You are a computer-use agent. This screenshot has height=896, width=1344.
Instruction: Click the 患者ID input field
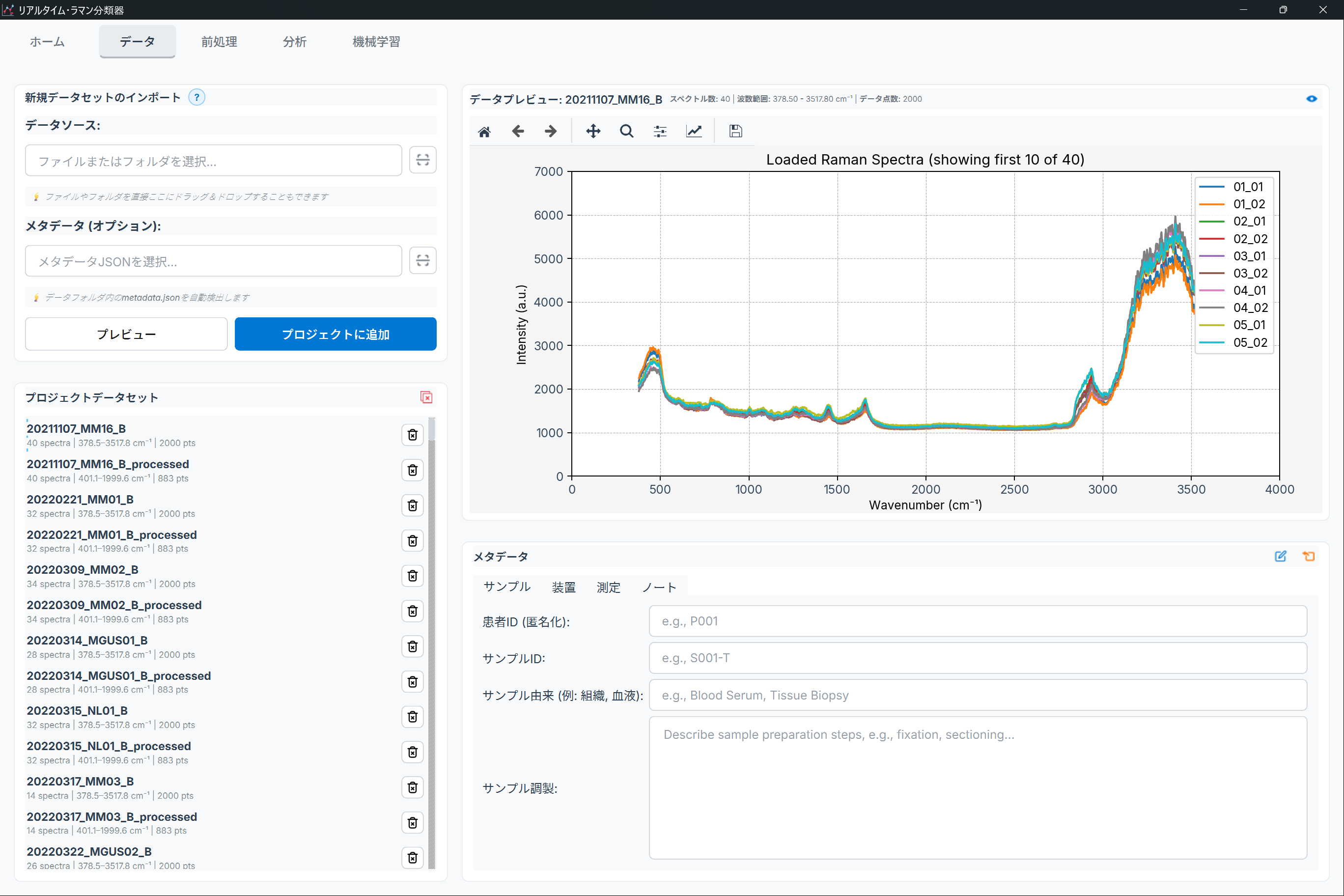point(978,621)
